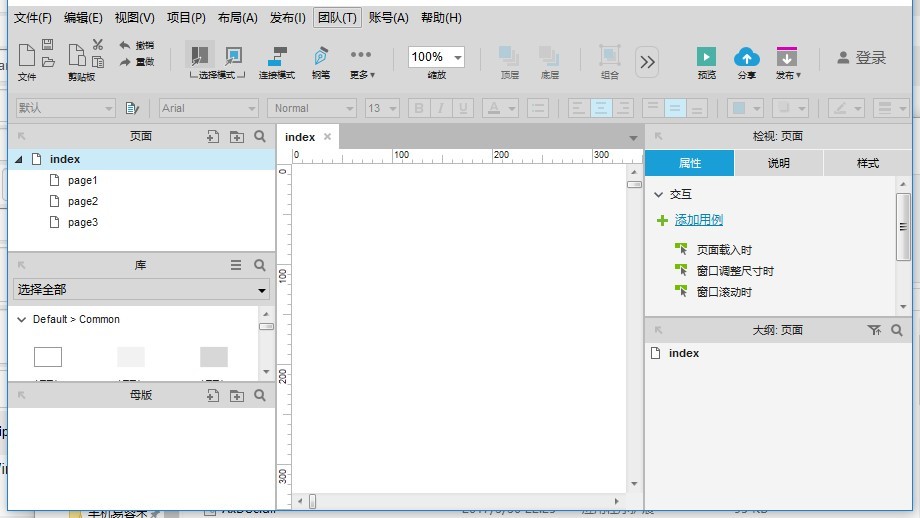Align text left
This screenshot has width=920, height=518.
click(x=578, y=108)
